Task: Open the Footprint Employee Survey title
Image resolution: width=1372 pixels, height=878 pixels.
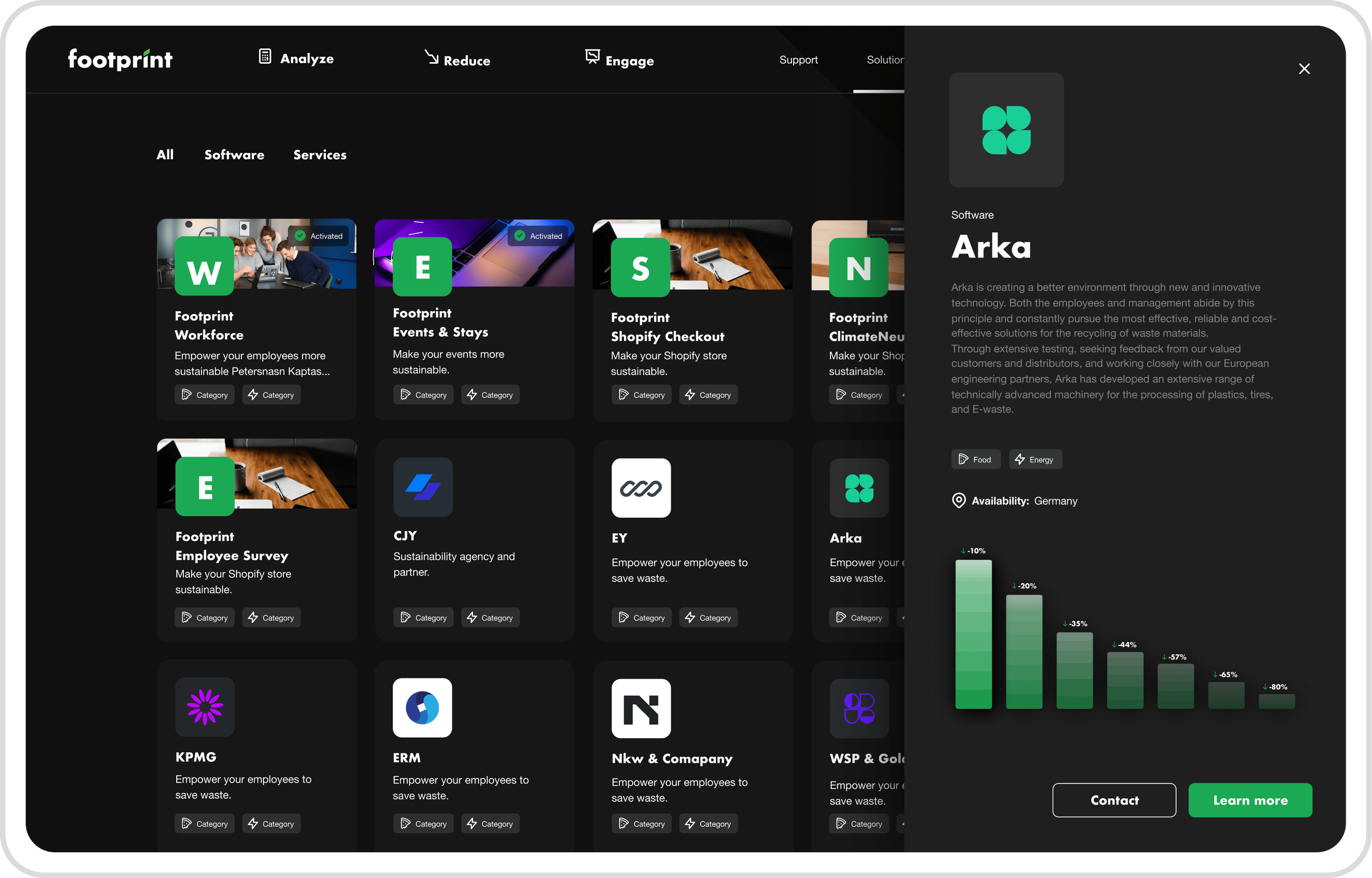Action: 232,546
